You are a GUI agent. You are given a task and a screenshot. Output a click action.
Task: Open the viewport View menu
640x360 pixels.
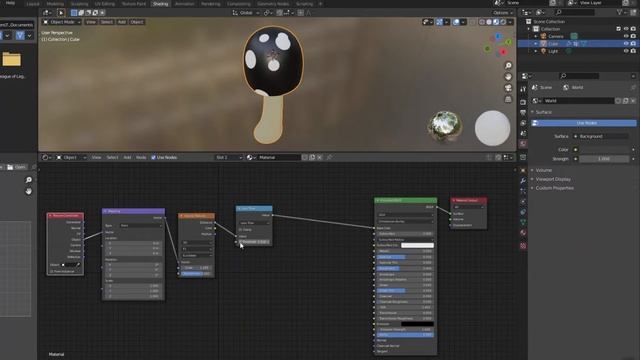click(x=91, y=22)
